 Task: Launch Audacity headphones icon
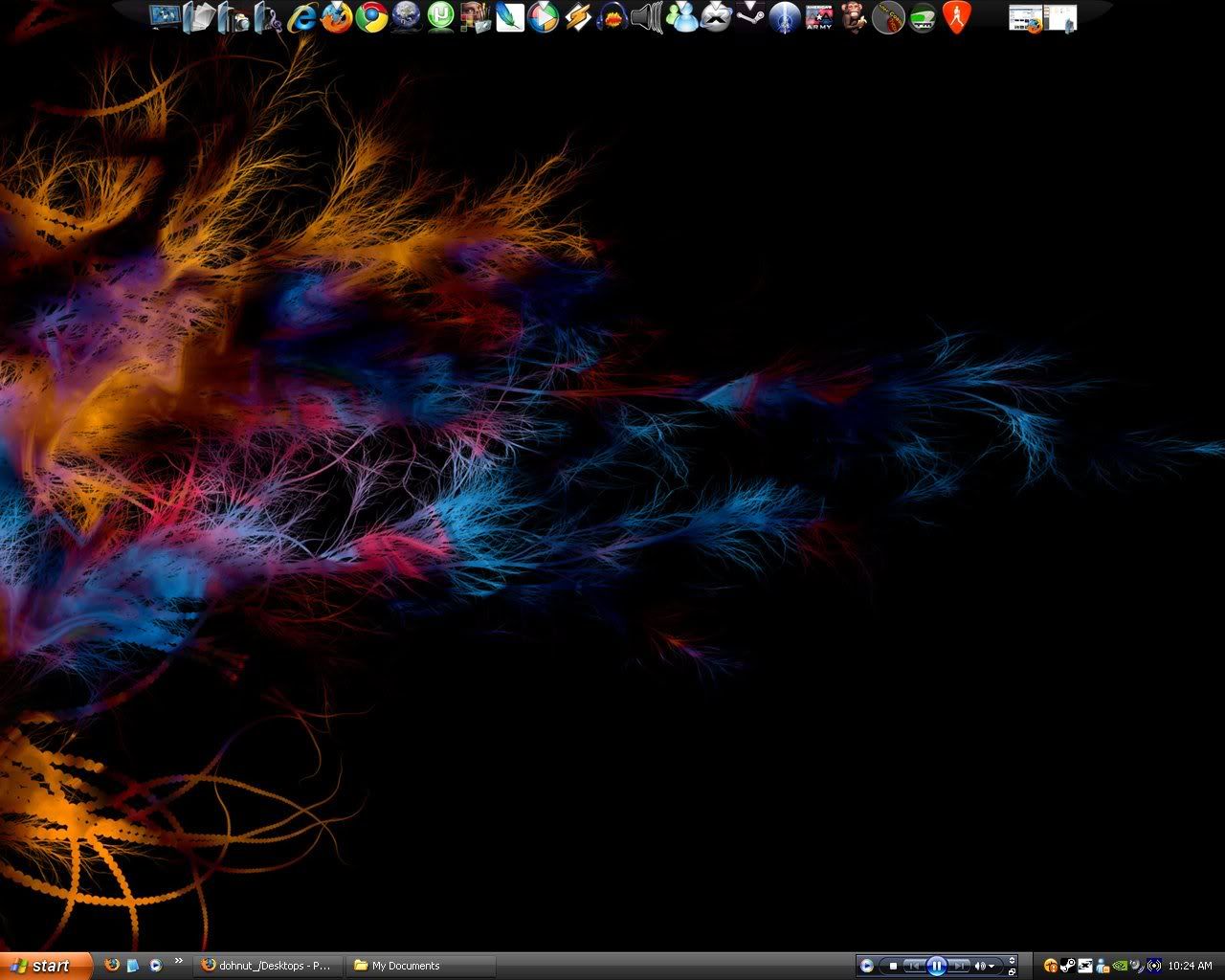pos(612,16)
